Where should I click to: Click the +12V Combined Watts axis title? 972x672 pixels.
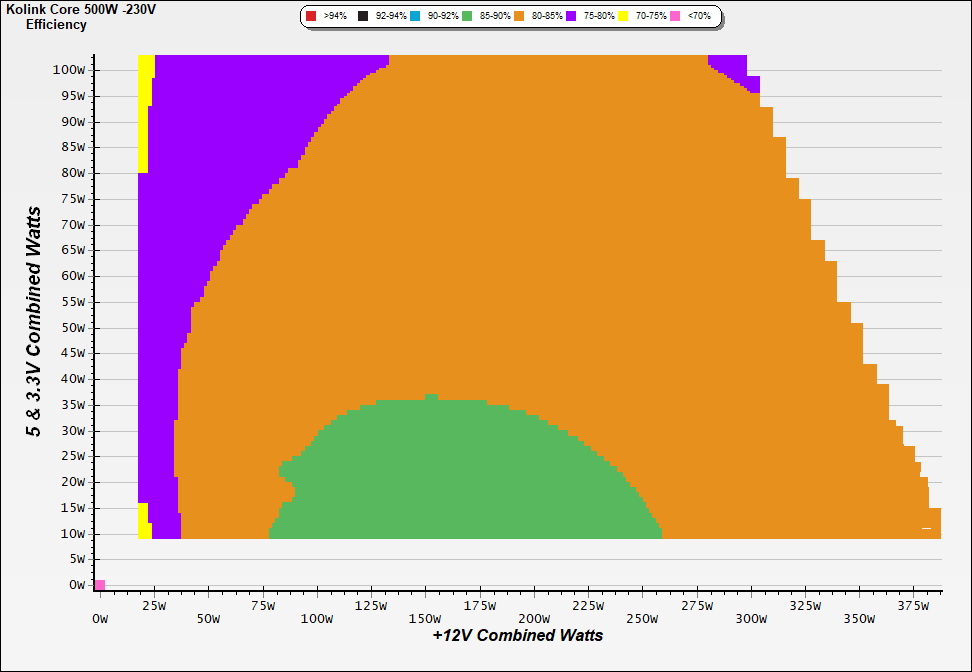pyautogui.click(x=518, y=635)
